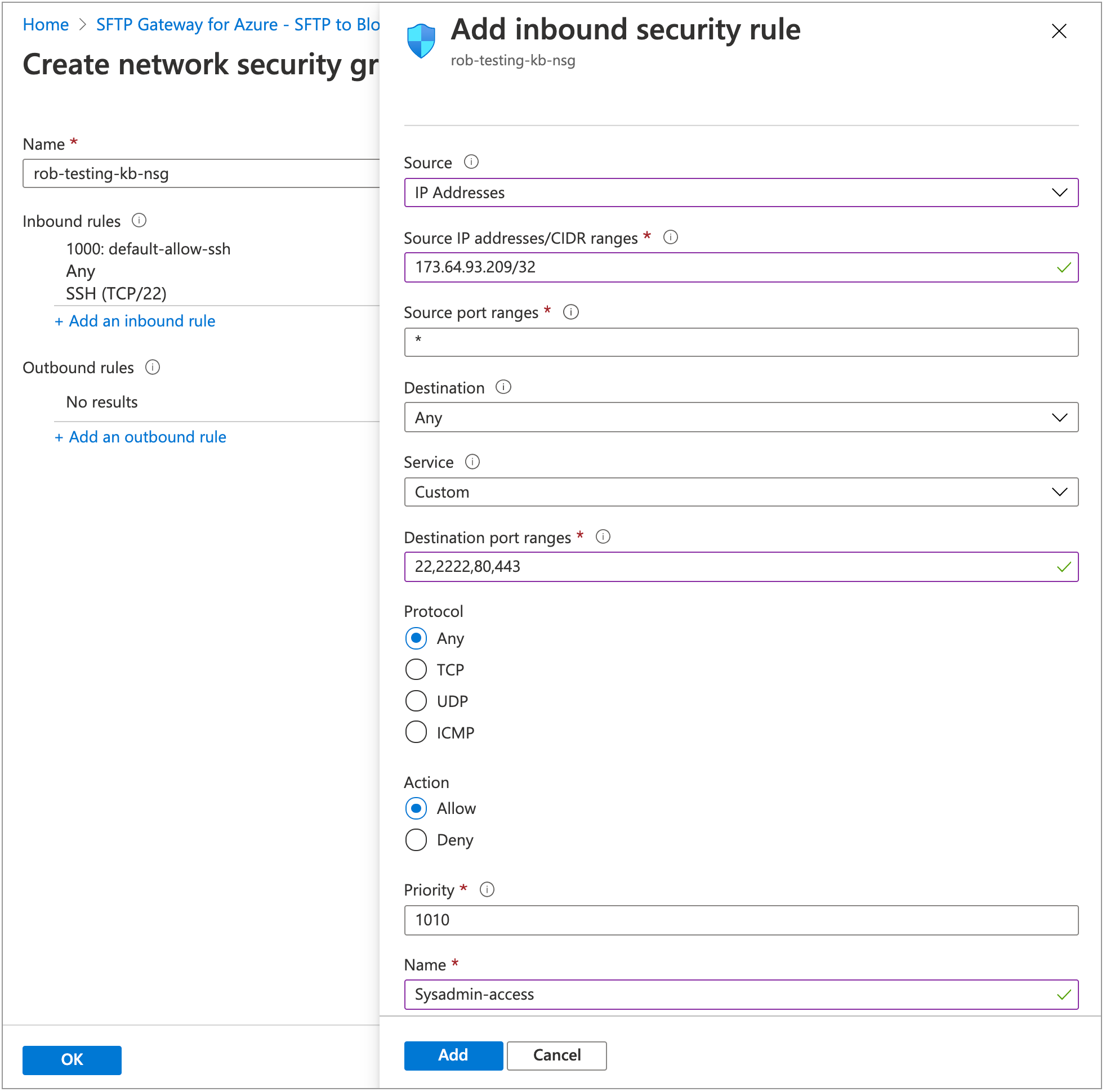Screen dimensions: 1106x1092
Task: Choose the Deny action radio button
Action: pyautogui.click(x=416, y=840)
